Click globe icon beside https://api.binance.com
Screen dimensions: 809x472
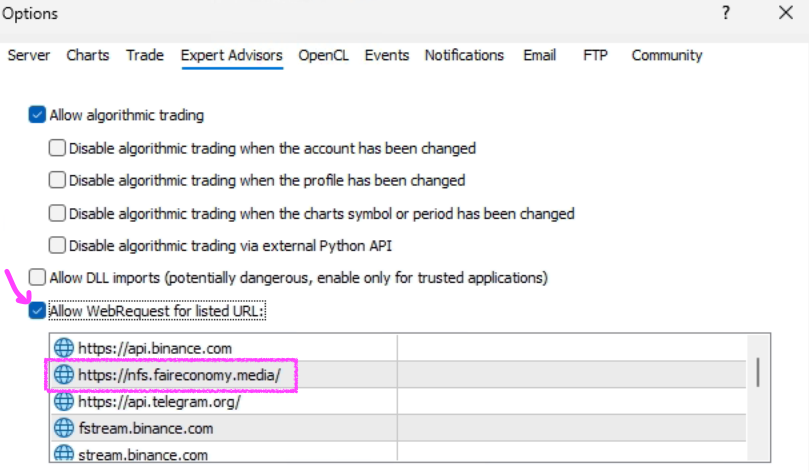tap(64, 348)
